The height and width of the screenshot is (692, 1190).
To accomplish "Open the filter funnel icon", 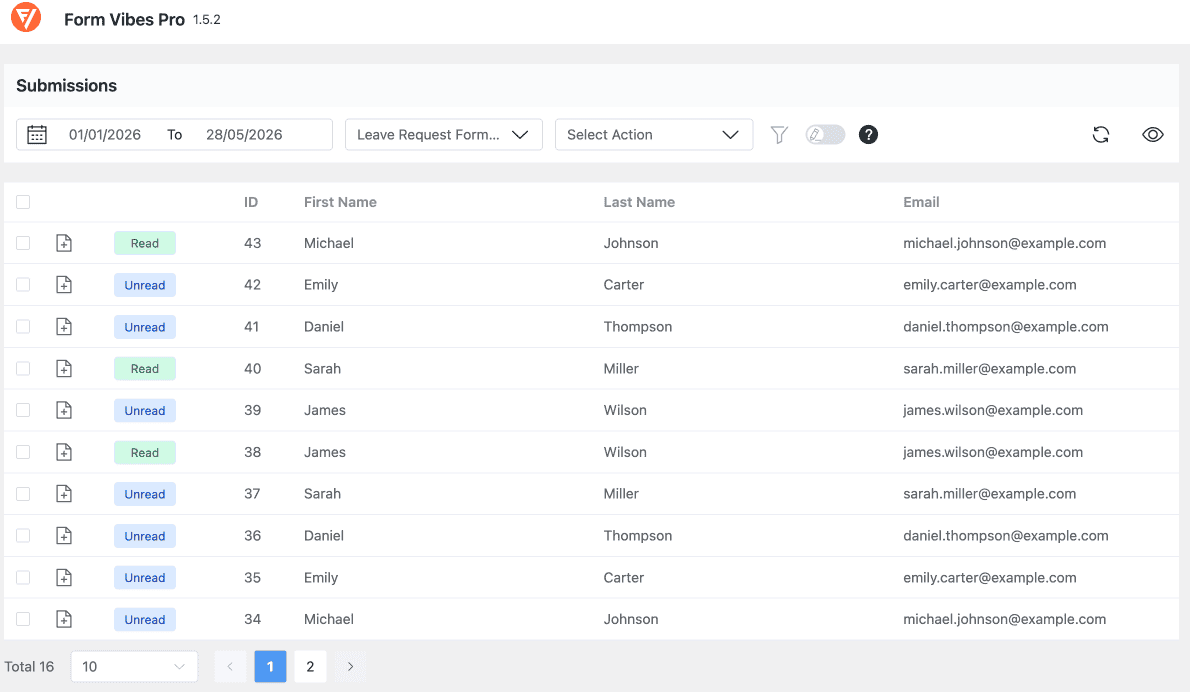I will [x=779, y=135].
